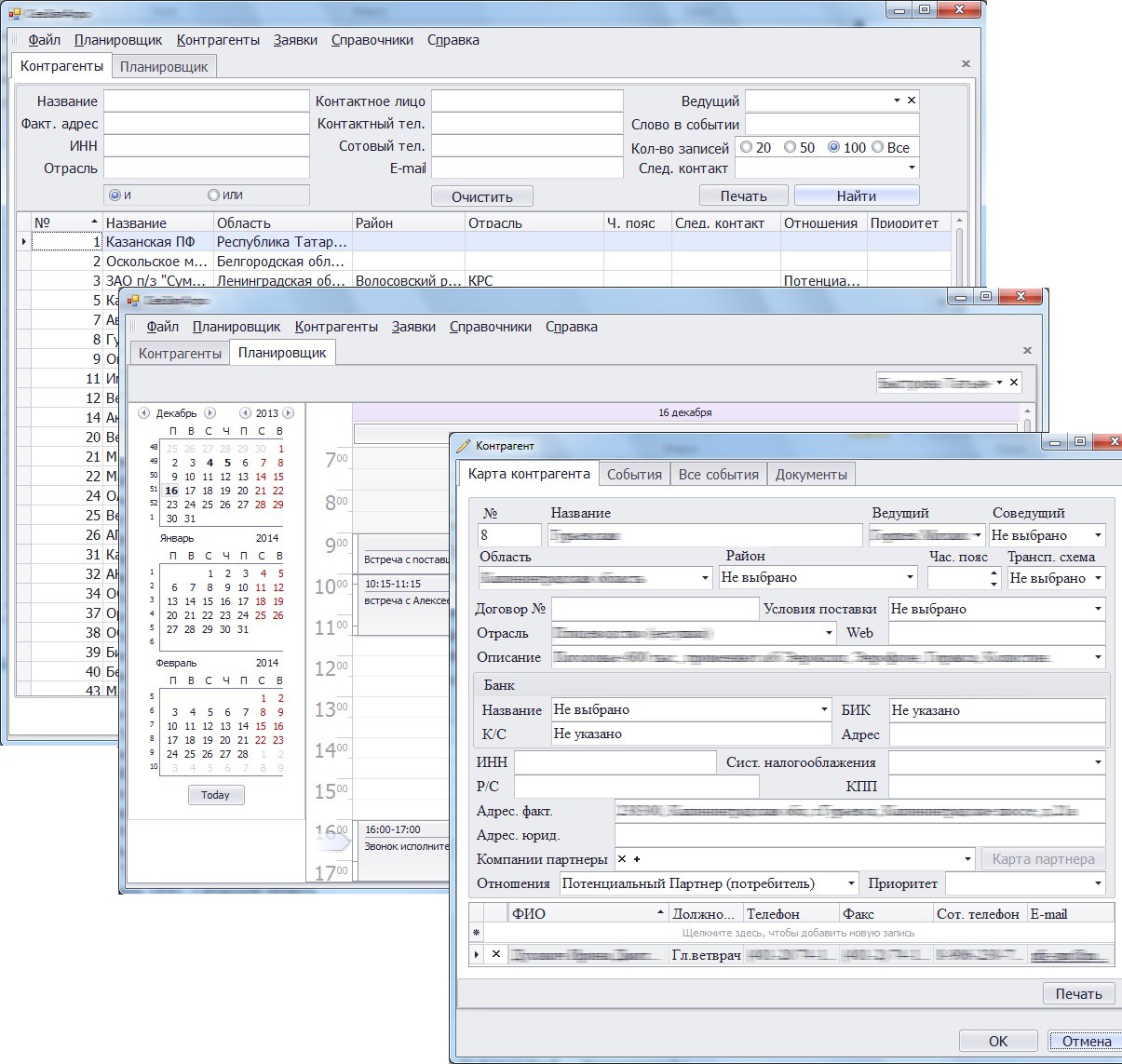The height and width of the screenshot is (1064, 1122).
Task: Expand the Сист. налогообложения dropdown
Action: point(1098,761)
